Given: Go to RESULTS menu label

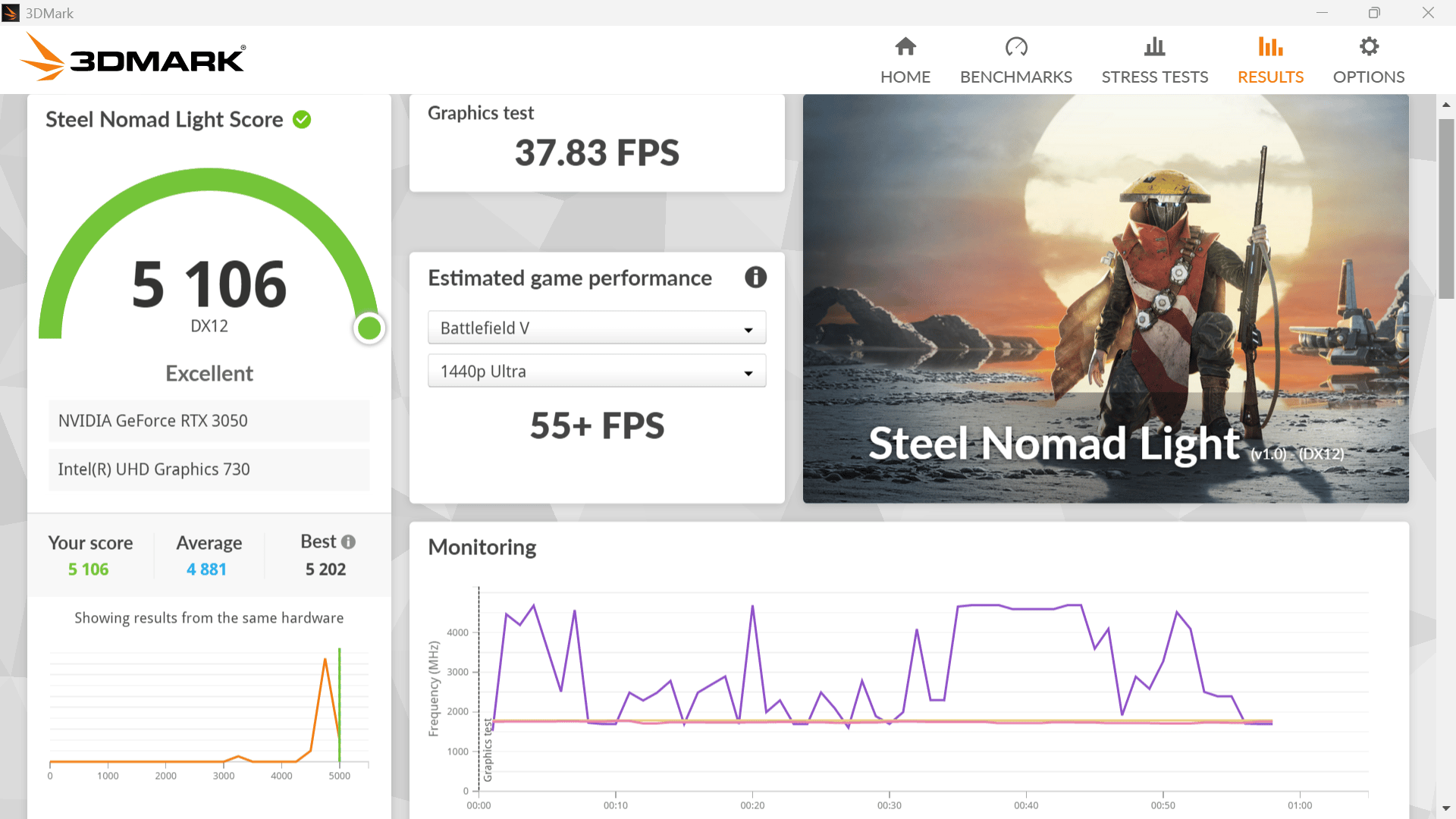Looking at the screenshot, I should [1271, 77].
